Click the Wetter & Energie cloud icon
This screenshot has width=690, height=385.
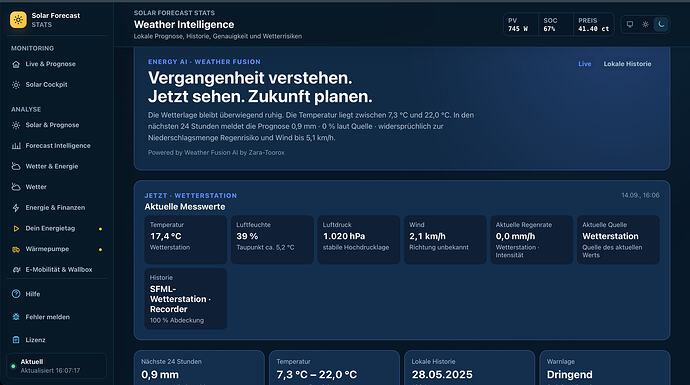pyautogui.click(x=16, y=166)
